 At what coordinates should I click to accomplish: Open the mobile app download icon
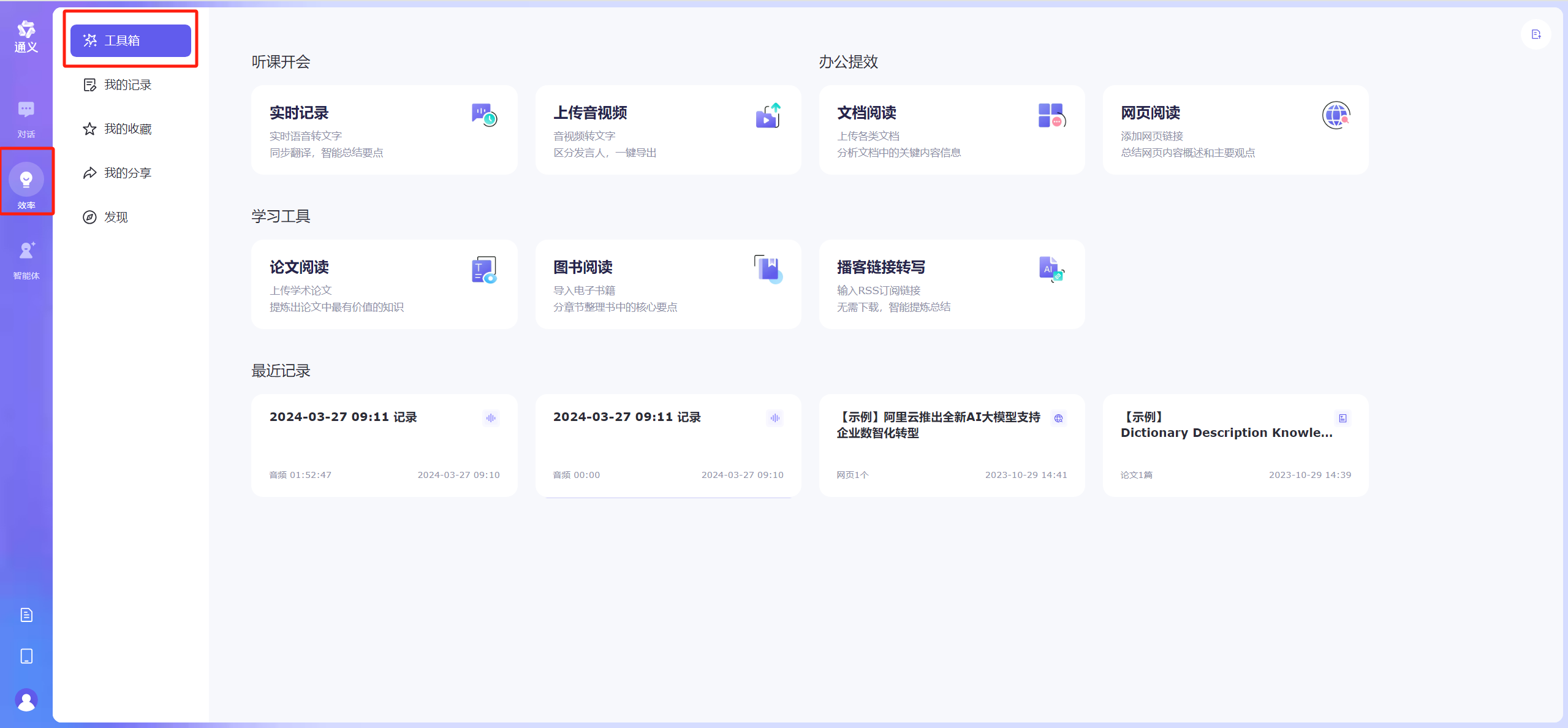tap(26, 656)
